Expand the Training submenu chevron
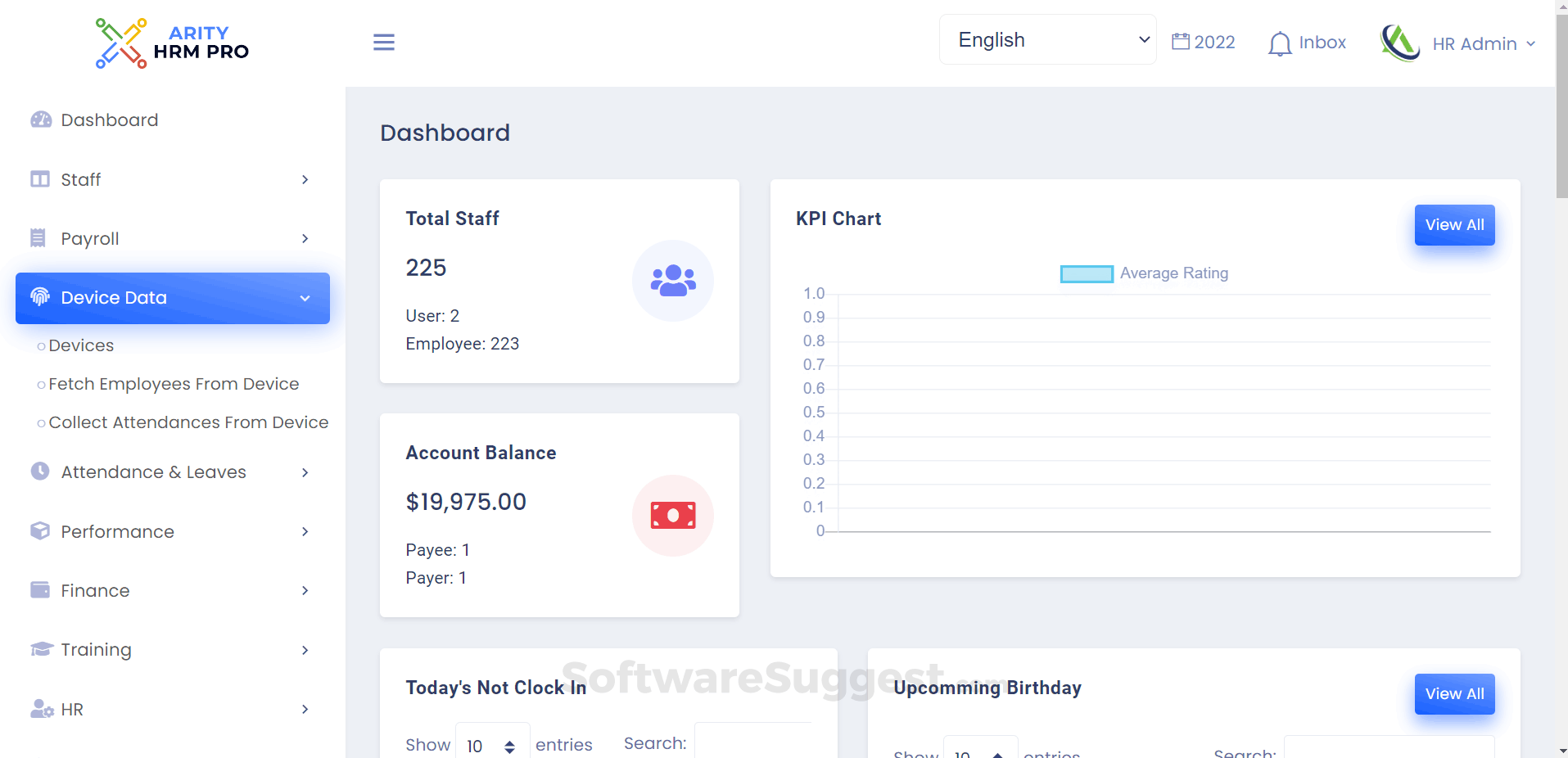The height and width of the screenshot is (758, 1568). click(305, 650)
